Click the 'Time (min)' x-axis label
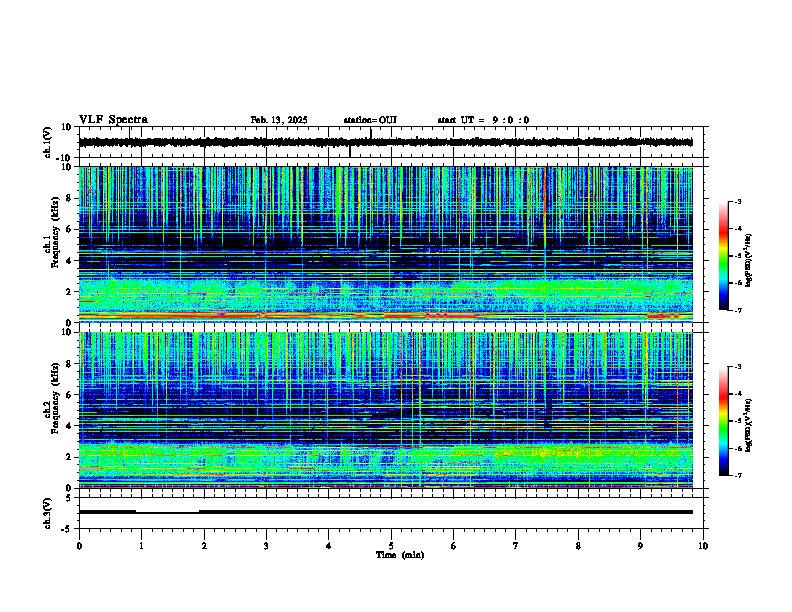 pos(400,555)
